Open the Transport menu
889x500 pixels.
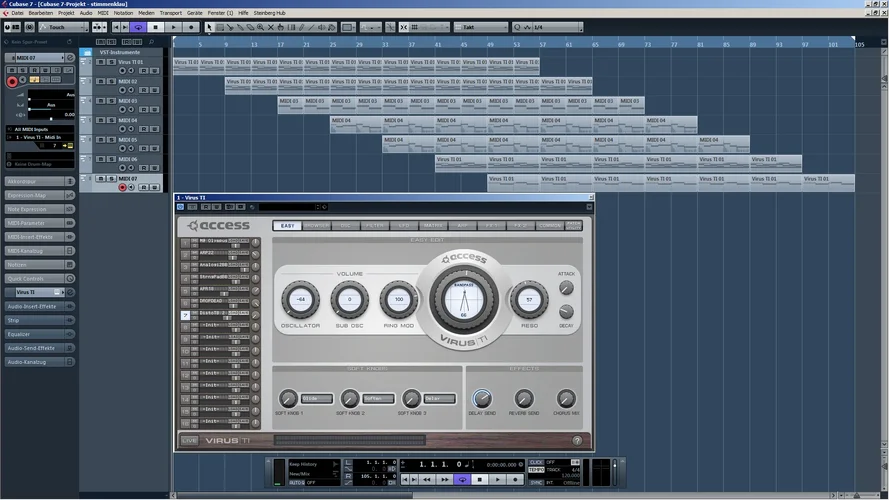(171, 13)
